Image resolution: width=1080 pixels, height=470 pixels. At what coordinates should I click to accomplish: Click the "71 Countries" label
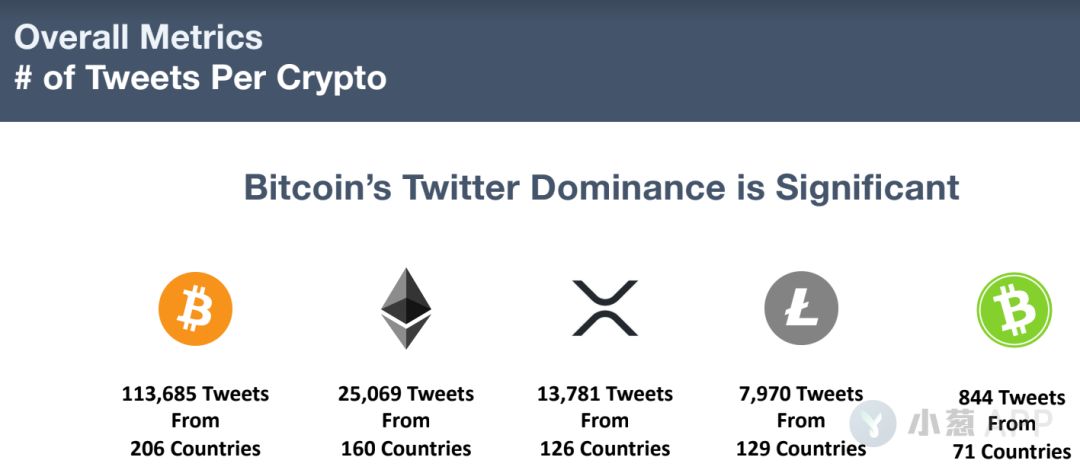1012,452
